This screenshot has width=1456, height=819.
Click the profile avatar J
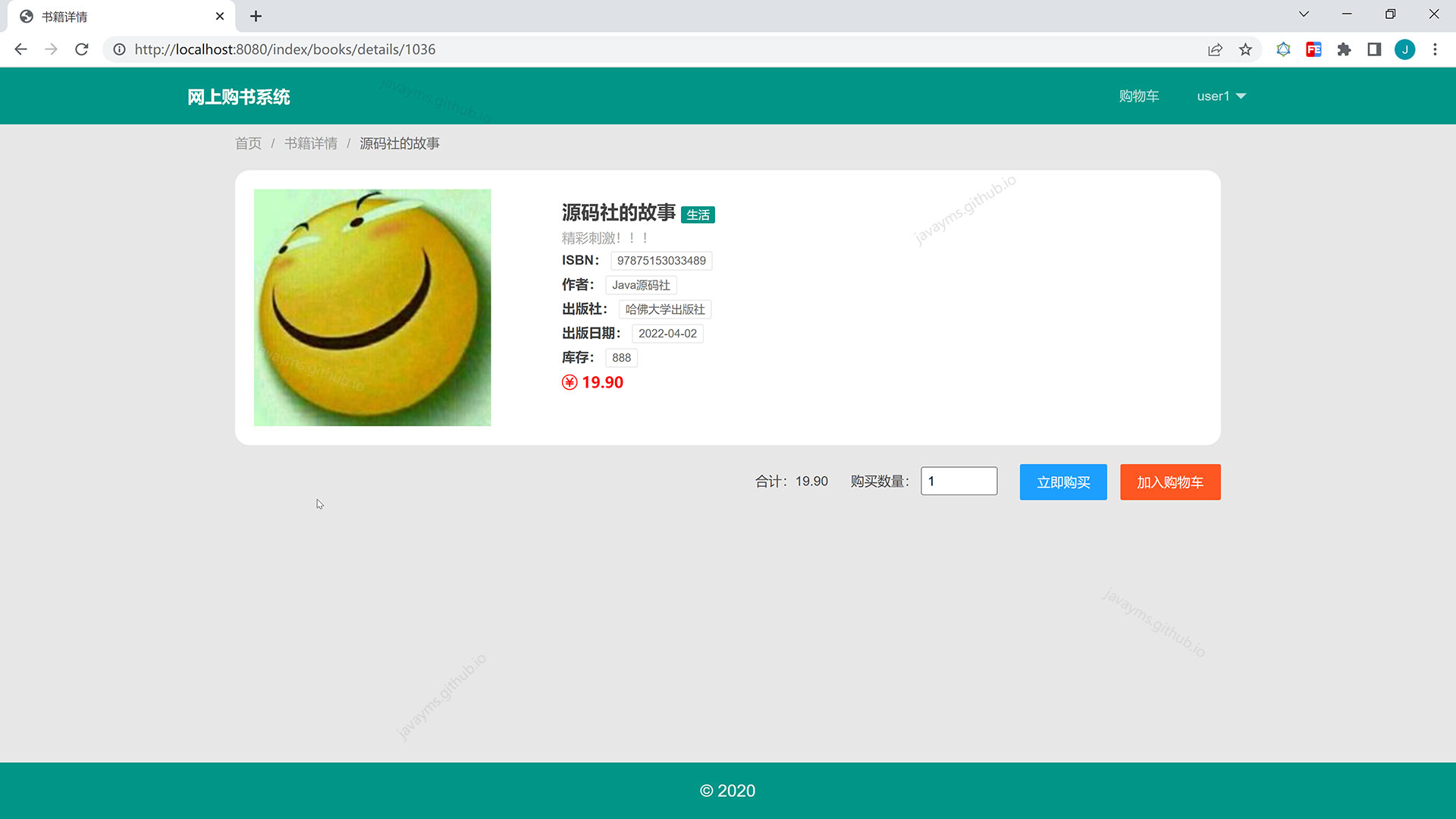(1405, 49)
